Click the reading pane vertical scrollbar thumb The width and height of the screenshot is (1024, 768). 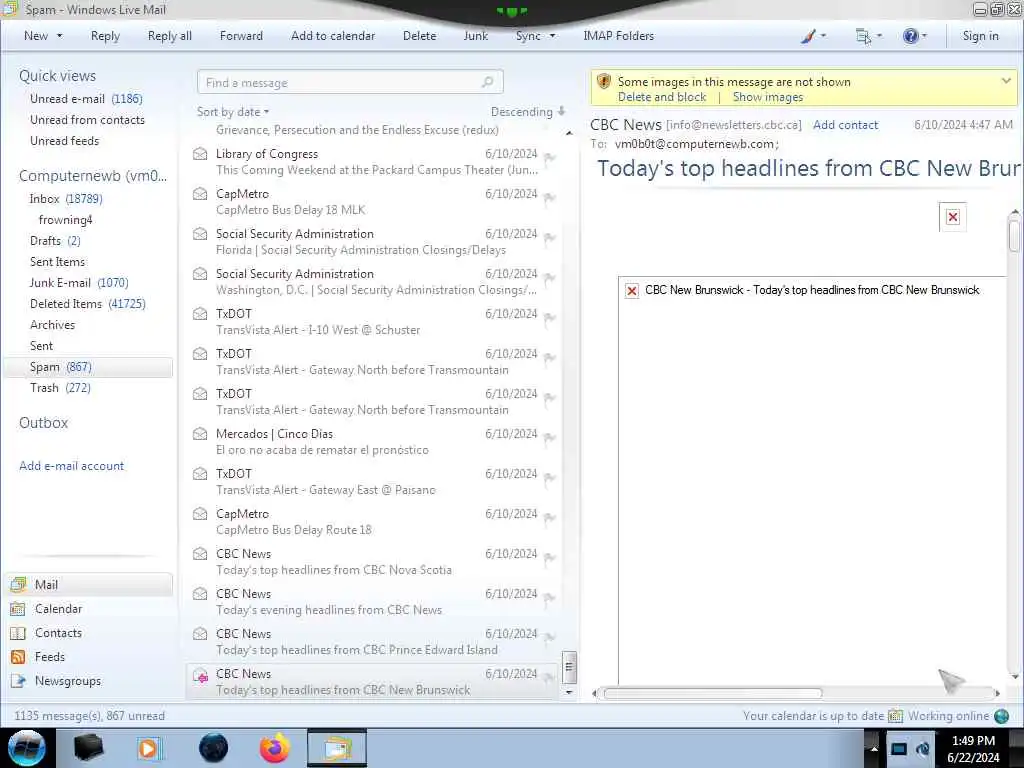click(x=1014, y=236)
